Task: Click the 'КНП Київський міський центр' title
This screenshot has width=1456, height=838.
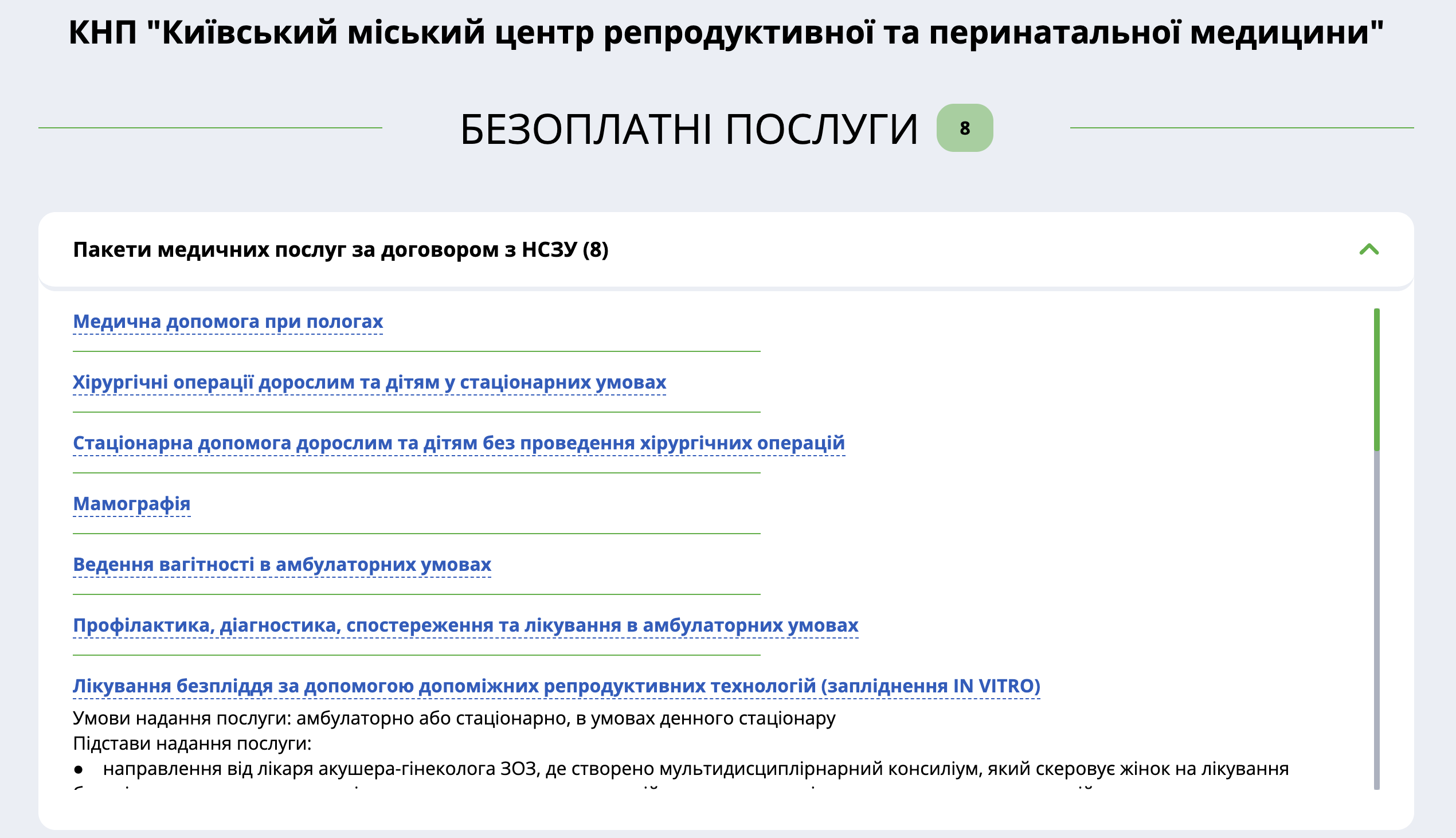Action: click(x=726, y=32)
